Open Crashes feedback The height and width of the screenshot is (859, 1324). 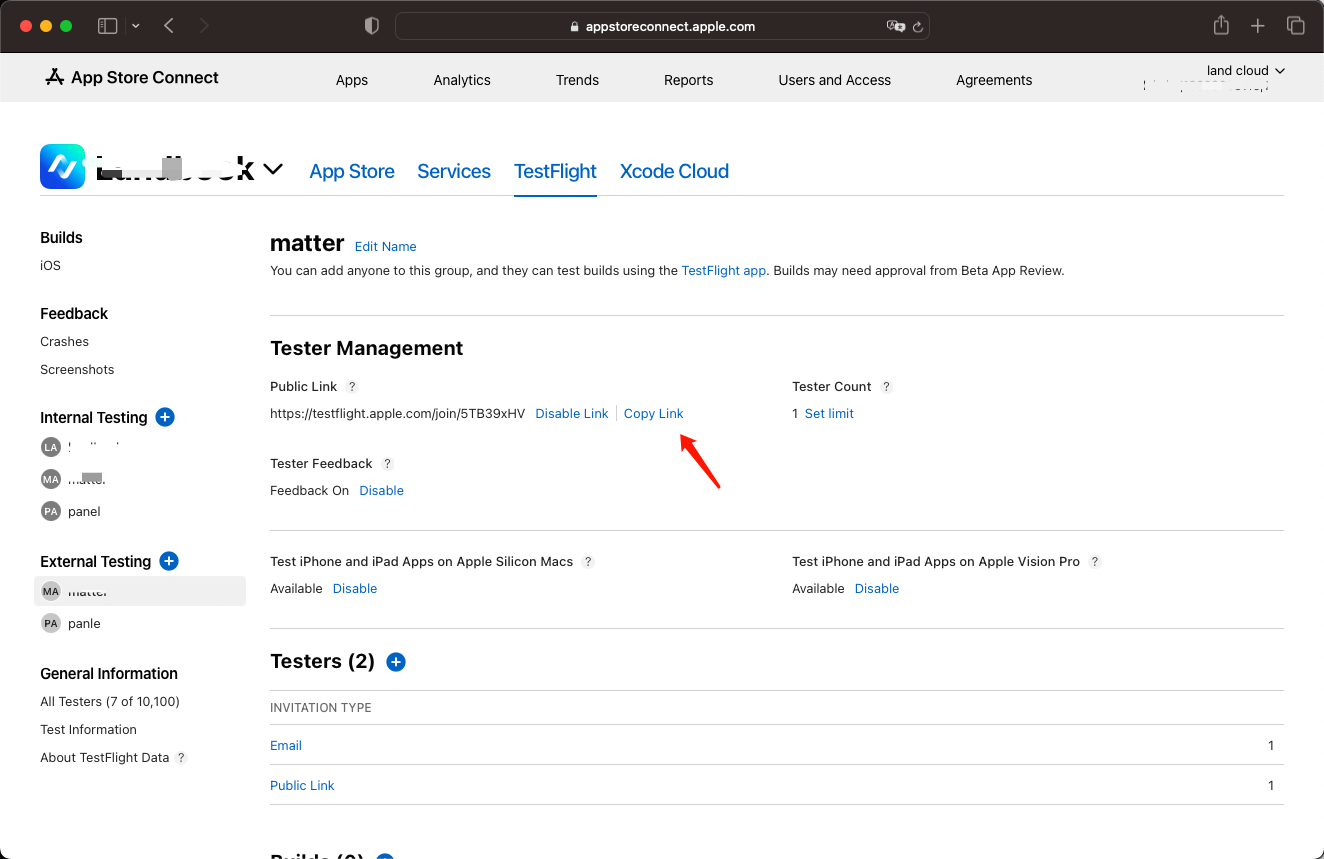click(x=64, y=341)
